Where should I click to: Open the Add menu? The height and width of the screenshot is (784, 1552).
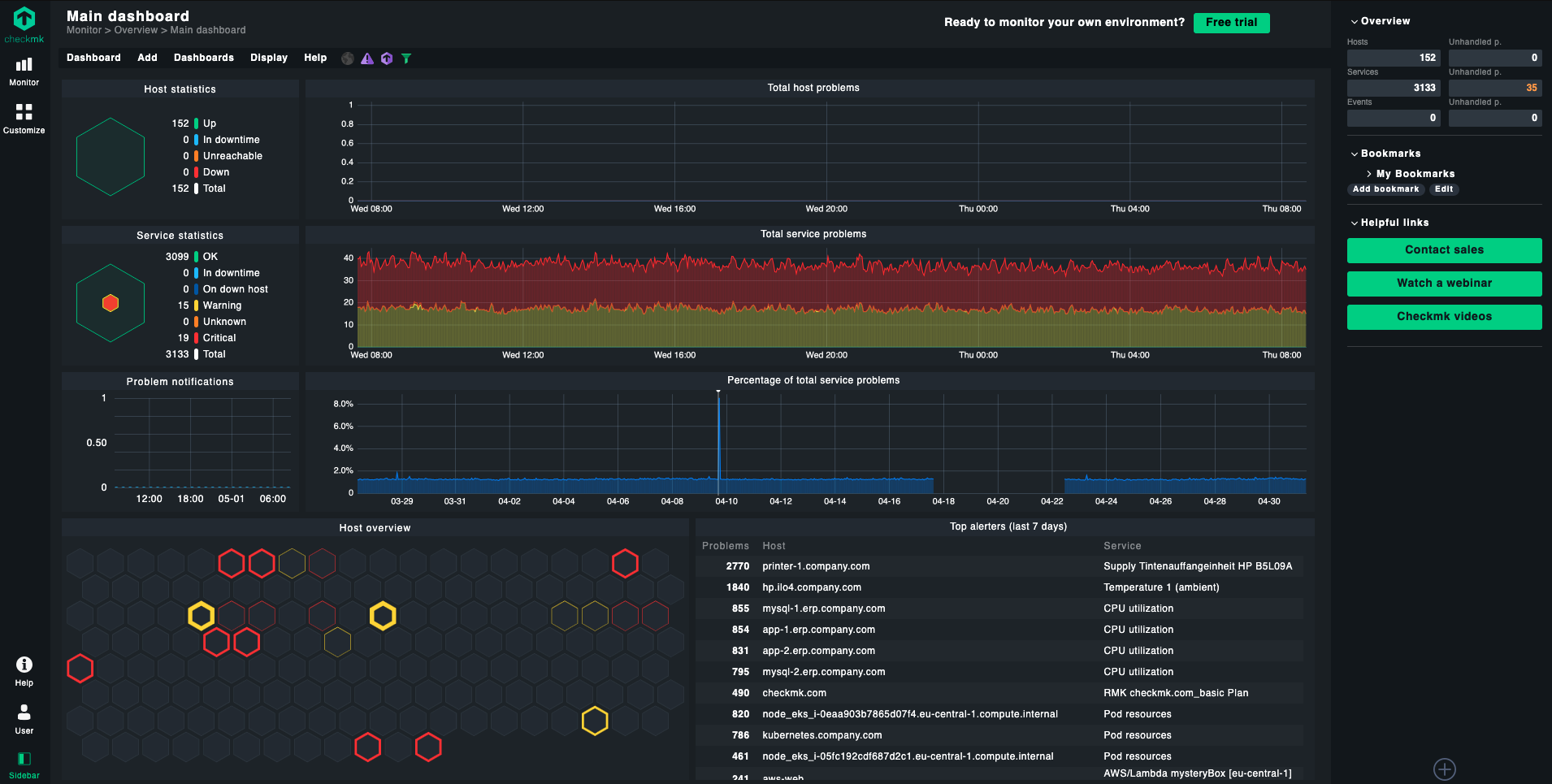(x=147, y=58)
